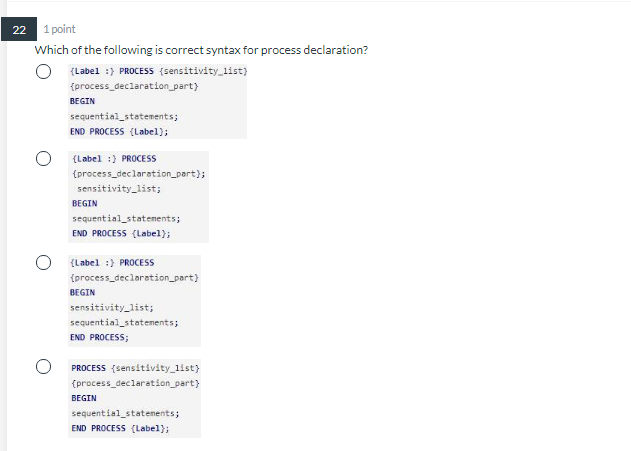This screenshot has height=451, width=631.
Task: Click indented 'sensitivity_list;' line in second option
Action: click(x=119, y=189)
